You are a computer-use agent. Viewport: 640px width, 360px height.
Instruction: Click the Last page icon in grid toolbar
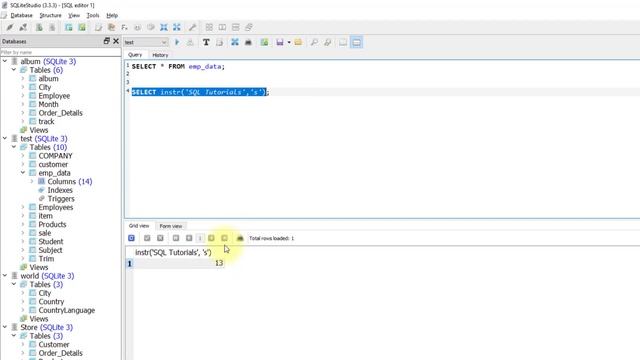coord(224,238)
